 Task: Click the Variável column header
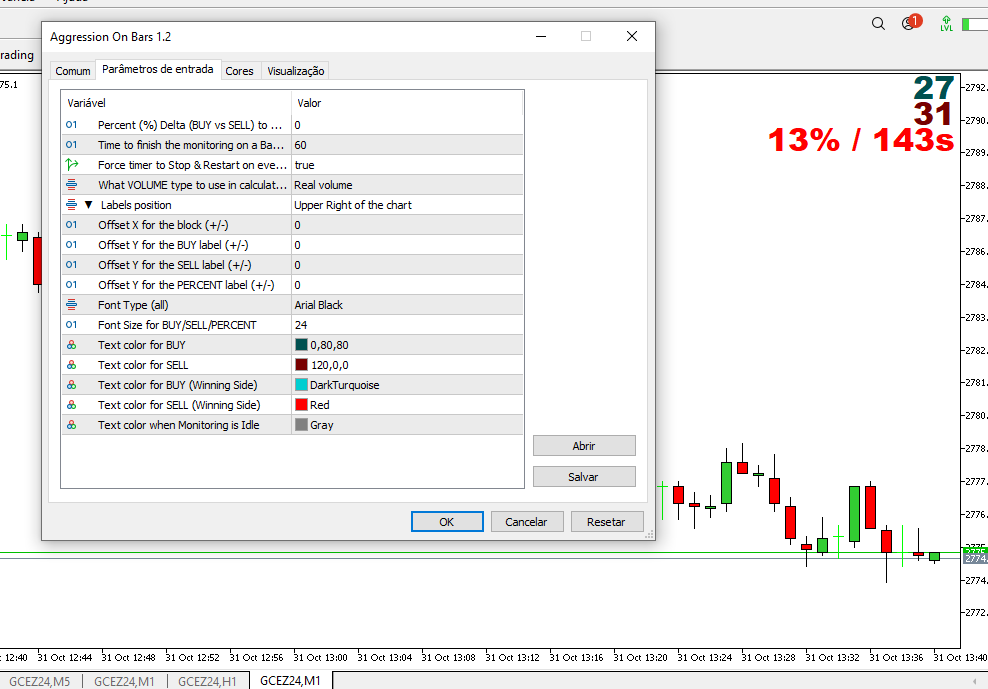pos(176,103)
